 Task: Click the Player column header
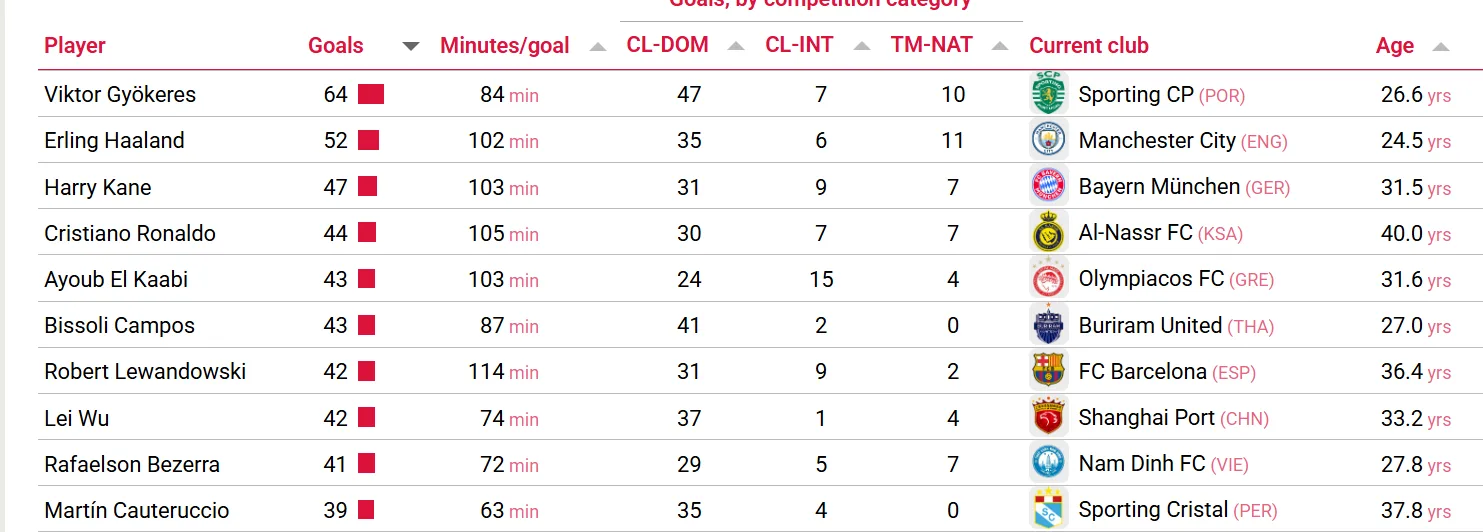tap(75, 46)
